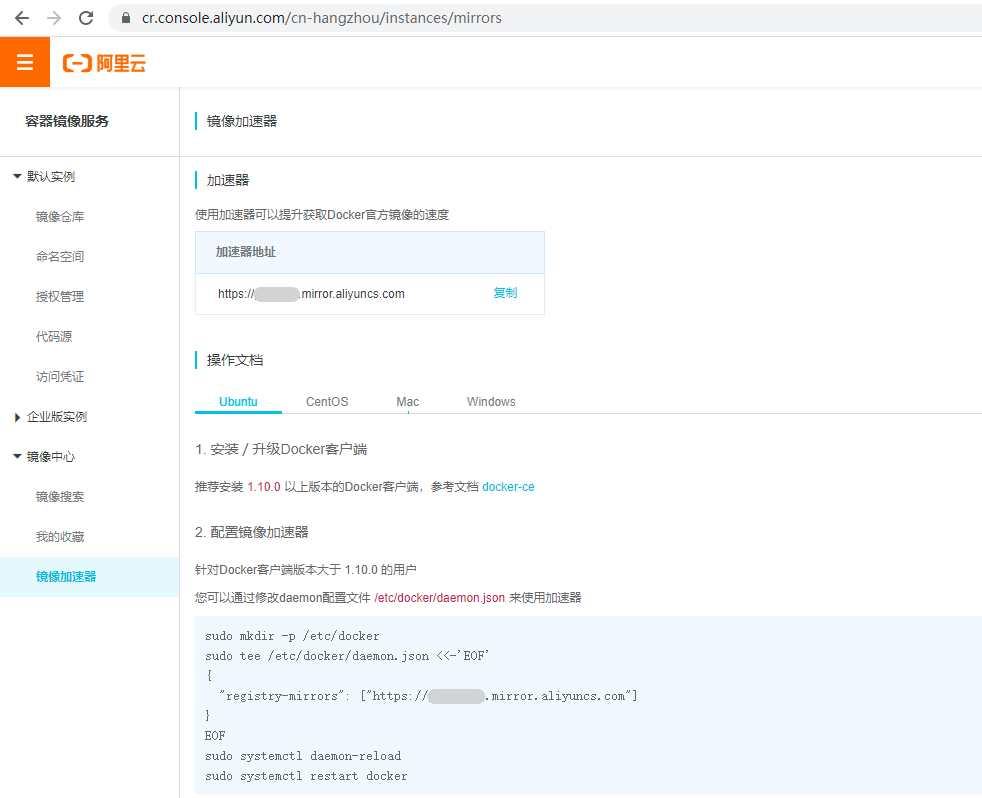Click the address bar URL

[x=321, y=18]
